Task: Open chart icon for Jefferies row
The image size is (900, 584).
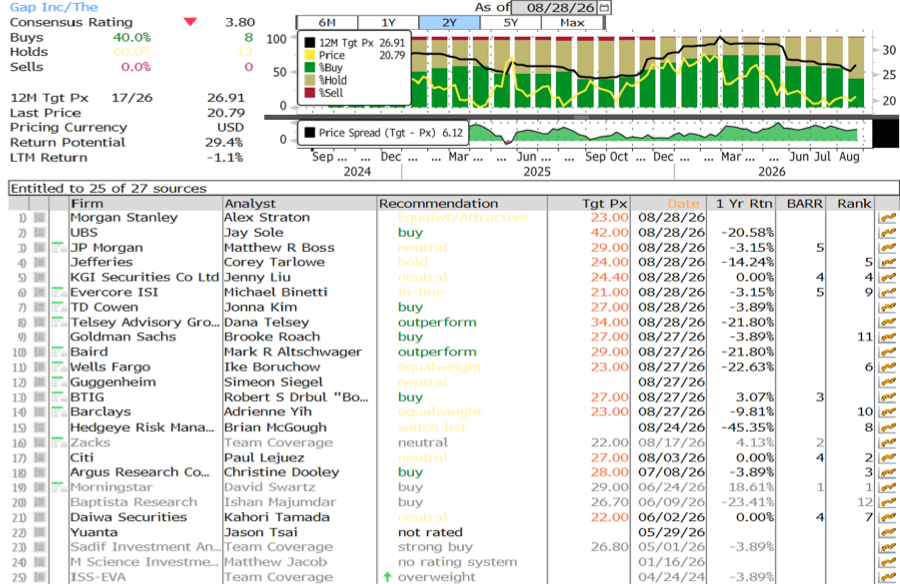Action: (x=887, y=262)
